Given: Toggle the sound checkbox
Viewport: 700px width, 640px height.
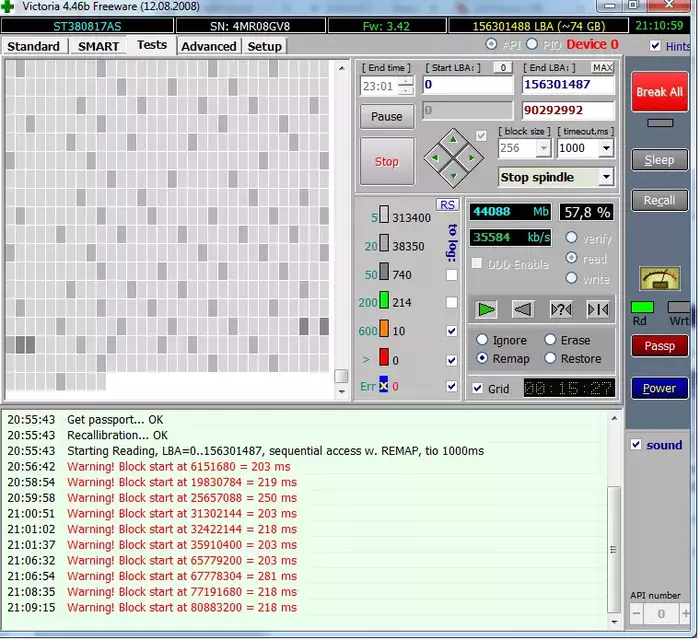Looking at the screenshot, I should [x=636, y=445].
